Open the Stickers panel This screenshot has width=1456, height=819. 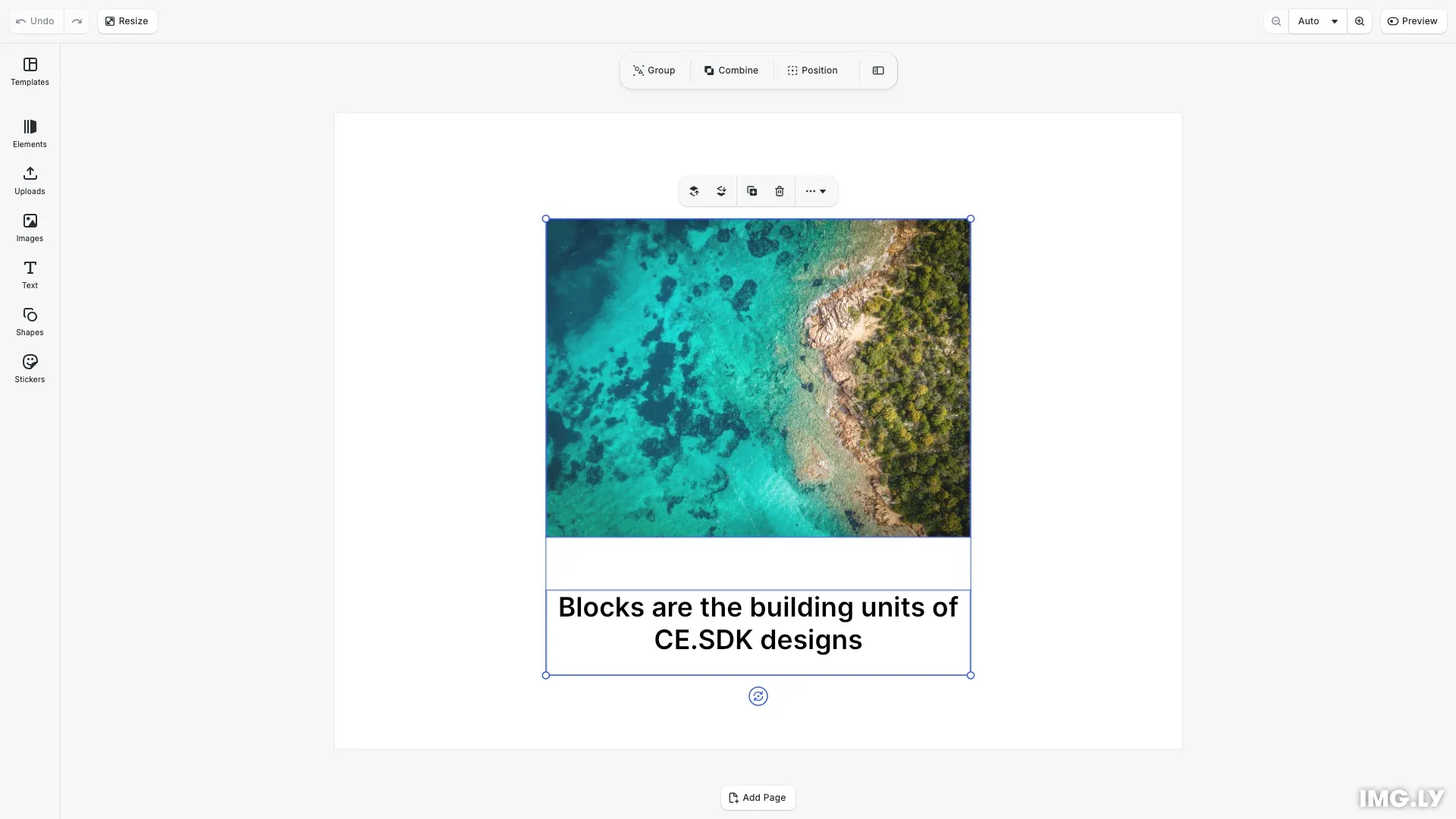click(x=30, y=369)
